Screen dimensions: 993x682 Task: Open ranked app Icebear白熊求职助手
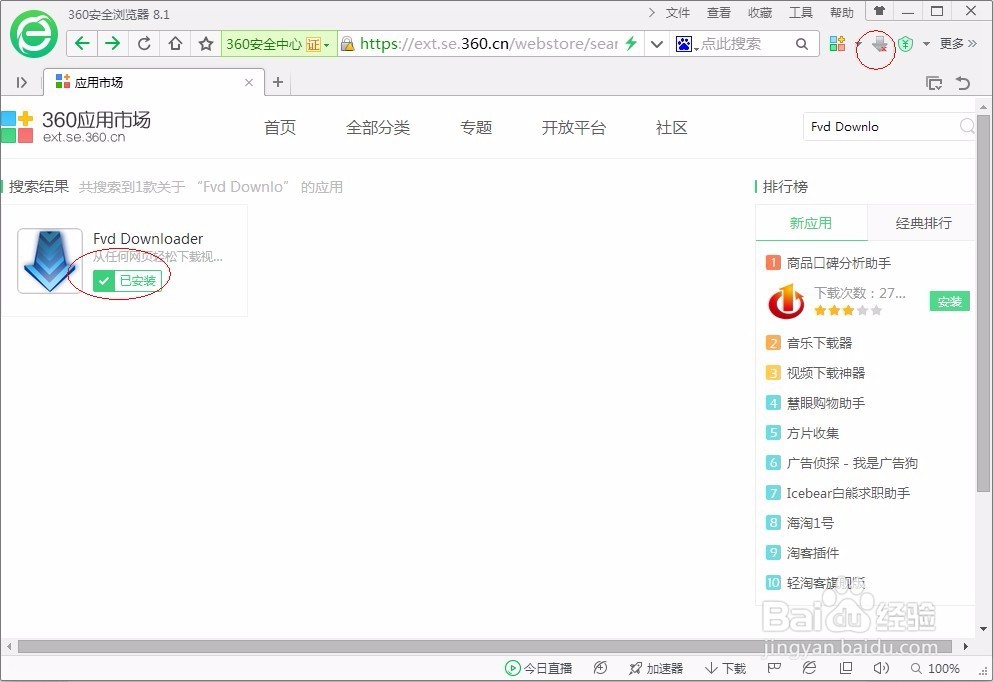coord(848,493)
